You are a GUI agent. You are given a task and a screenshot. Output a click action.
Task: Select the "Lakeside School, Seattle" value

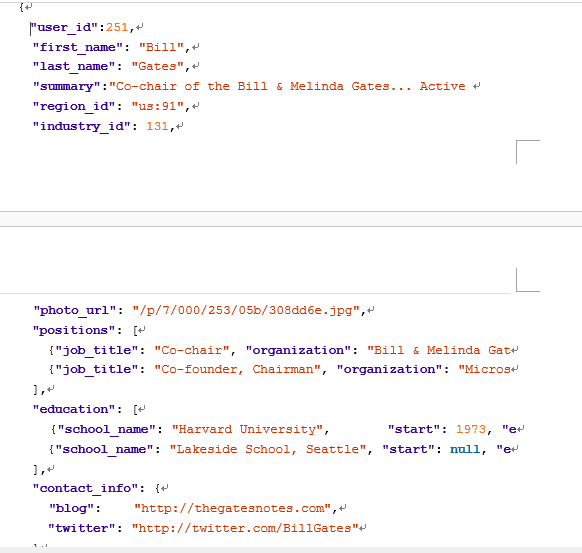[268, 450]
